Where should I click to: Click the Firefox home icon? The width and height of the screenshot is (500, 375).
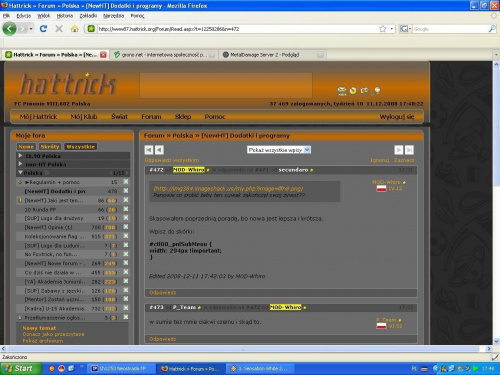75,29
